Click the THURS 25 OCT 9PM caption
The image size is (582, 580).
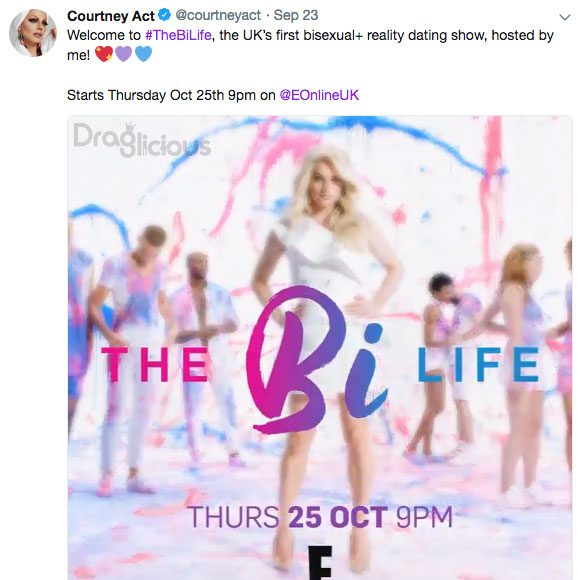(321, 517)
